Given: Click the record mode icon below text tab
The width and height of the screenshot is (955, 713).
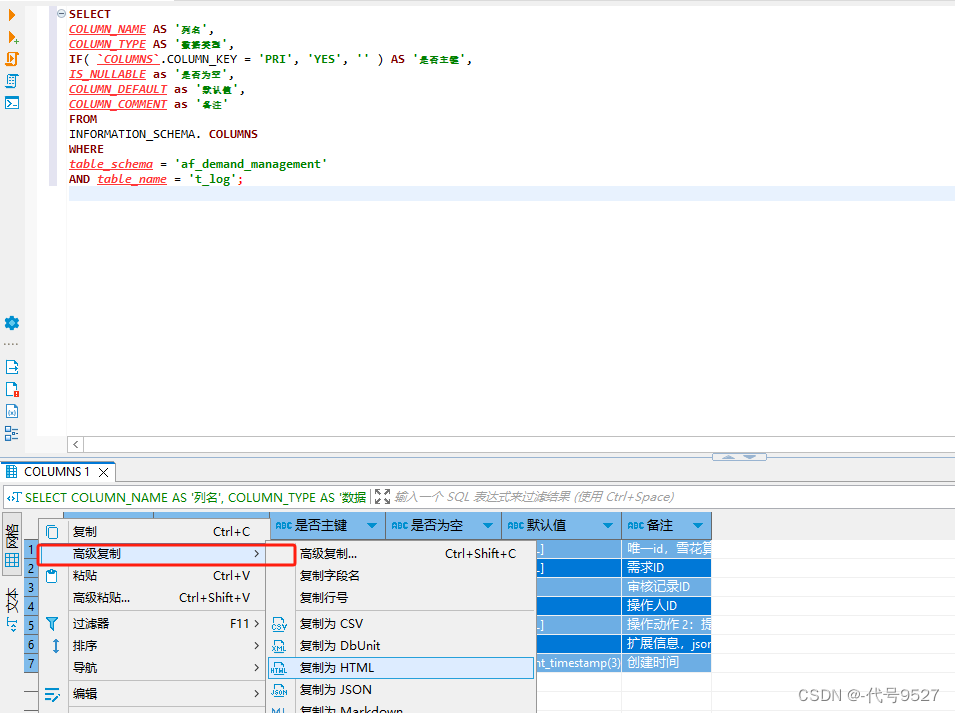Looking at the screenshot, I should pos(12,625).
